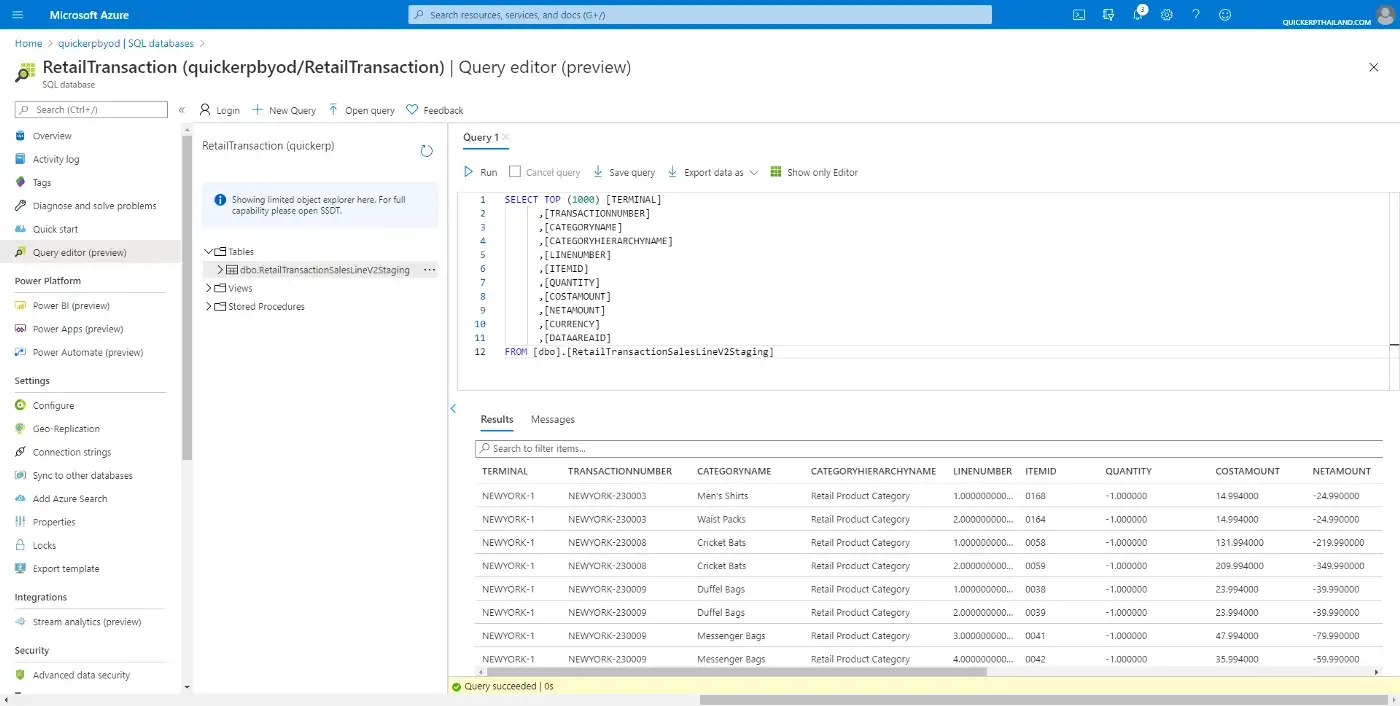This screenshot has width=1400, height=706.
Task: Open Configure settings
Action: tap(53, 406)
